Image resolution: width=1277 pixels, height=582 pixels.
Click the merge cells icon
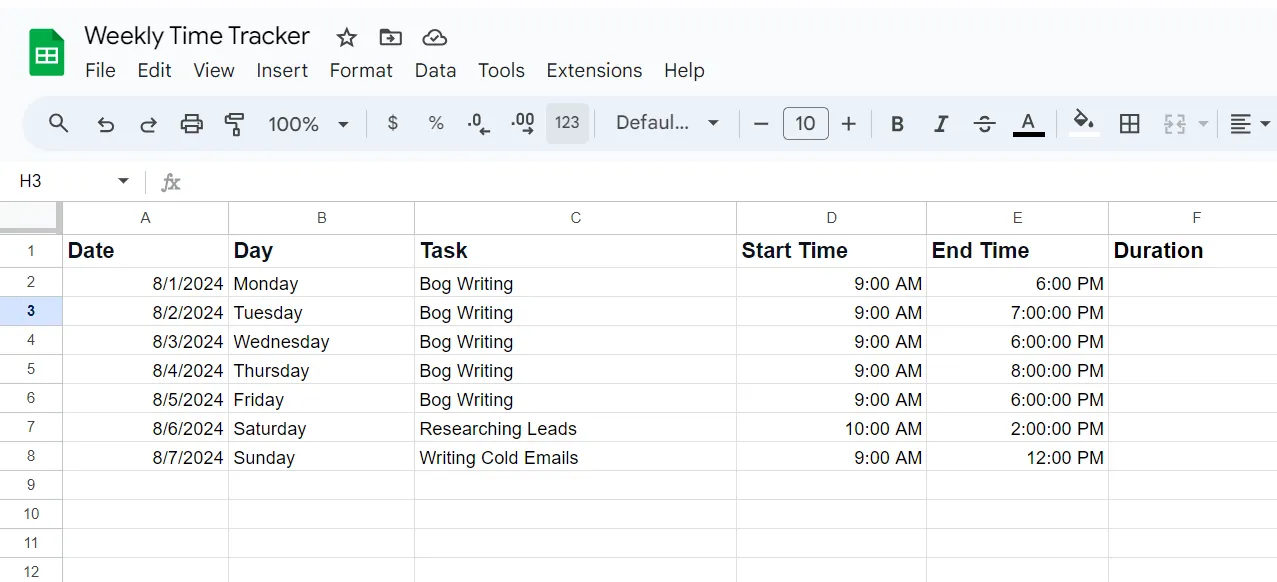[x=1174, y=124]
